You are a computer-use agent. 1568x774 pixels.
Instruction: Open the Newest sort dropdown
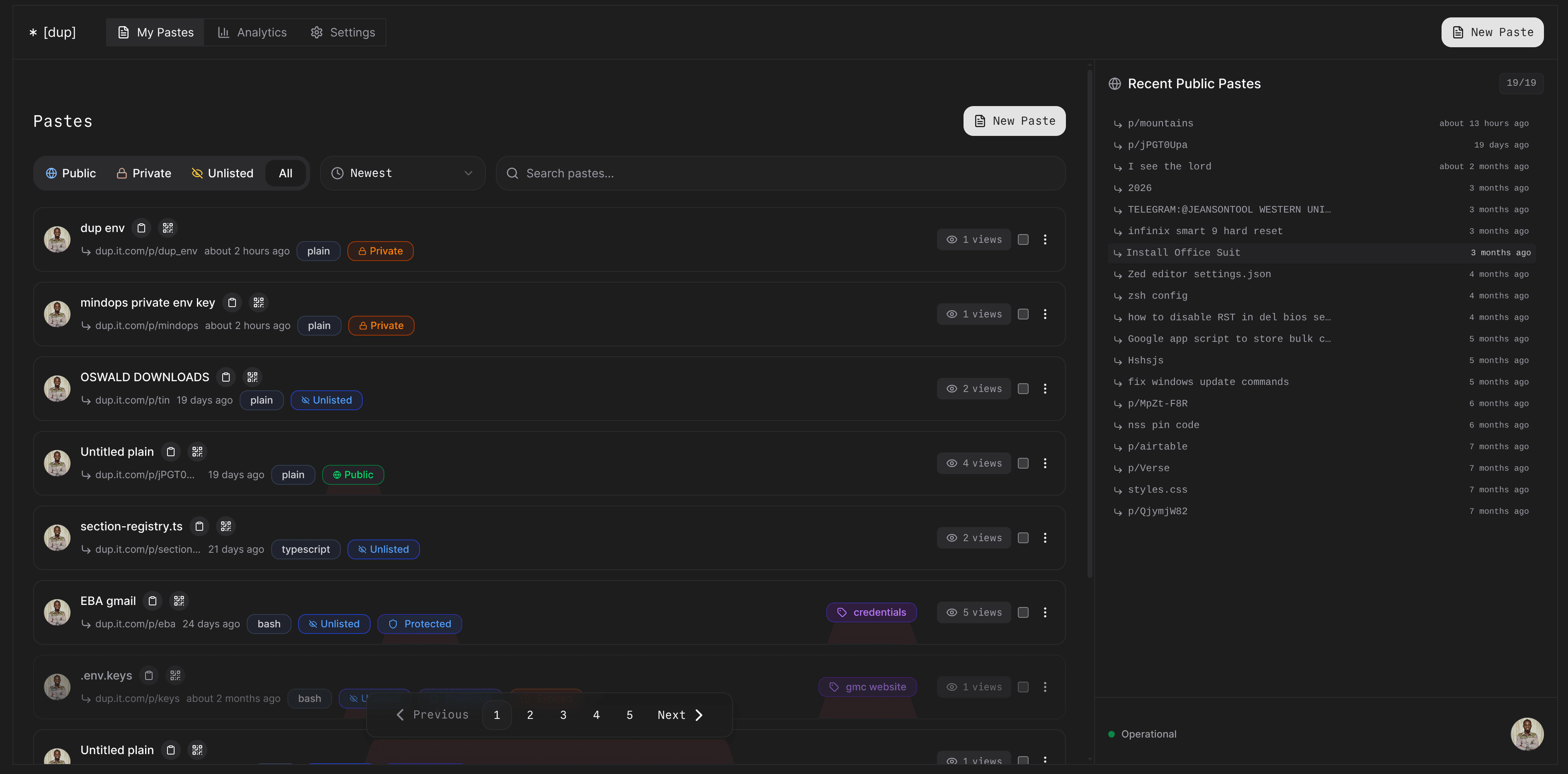[x=402, y=173]
